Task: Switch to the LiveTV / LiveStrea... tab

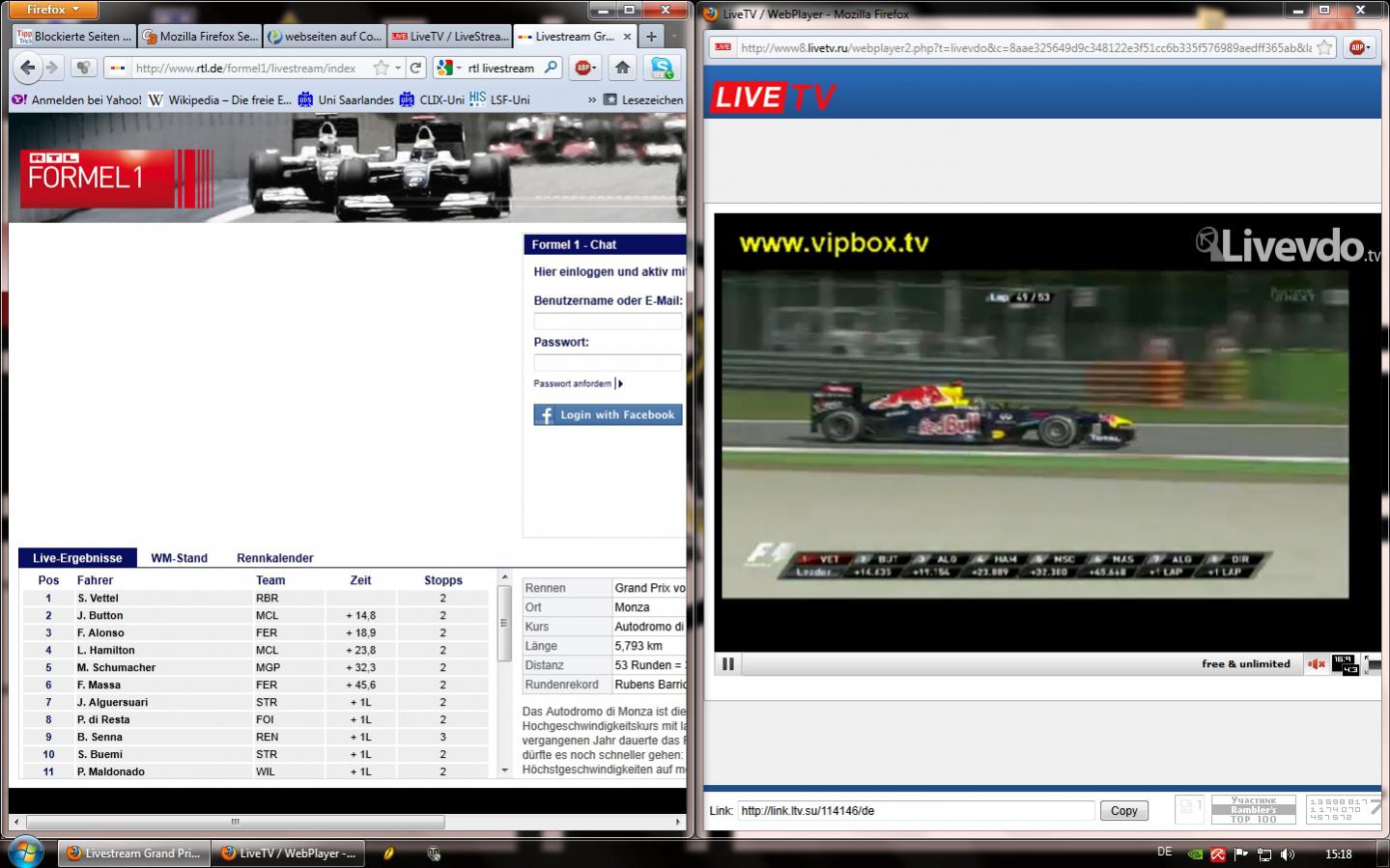Action: [449, 37]
